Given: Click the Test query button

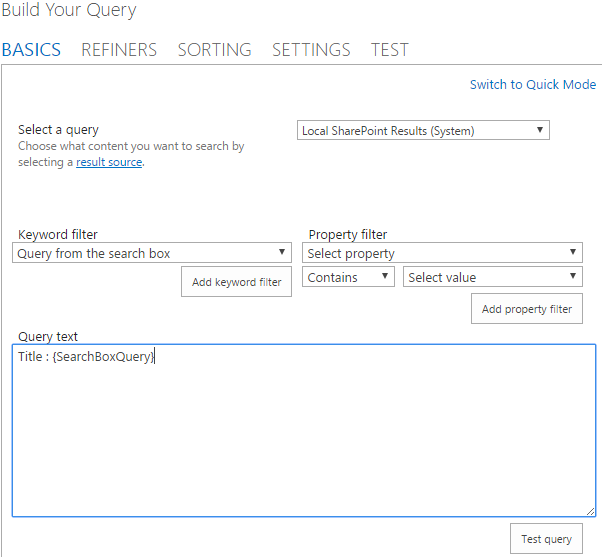Looking at the screenshot, I should [546, 539].
